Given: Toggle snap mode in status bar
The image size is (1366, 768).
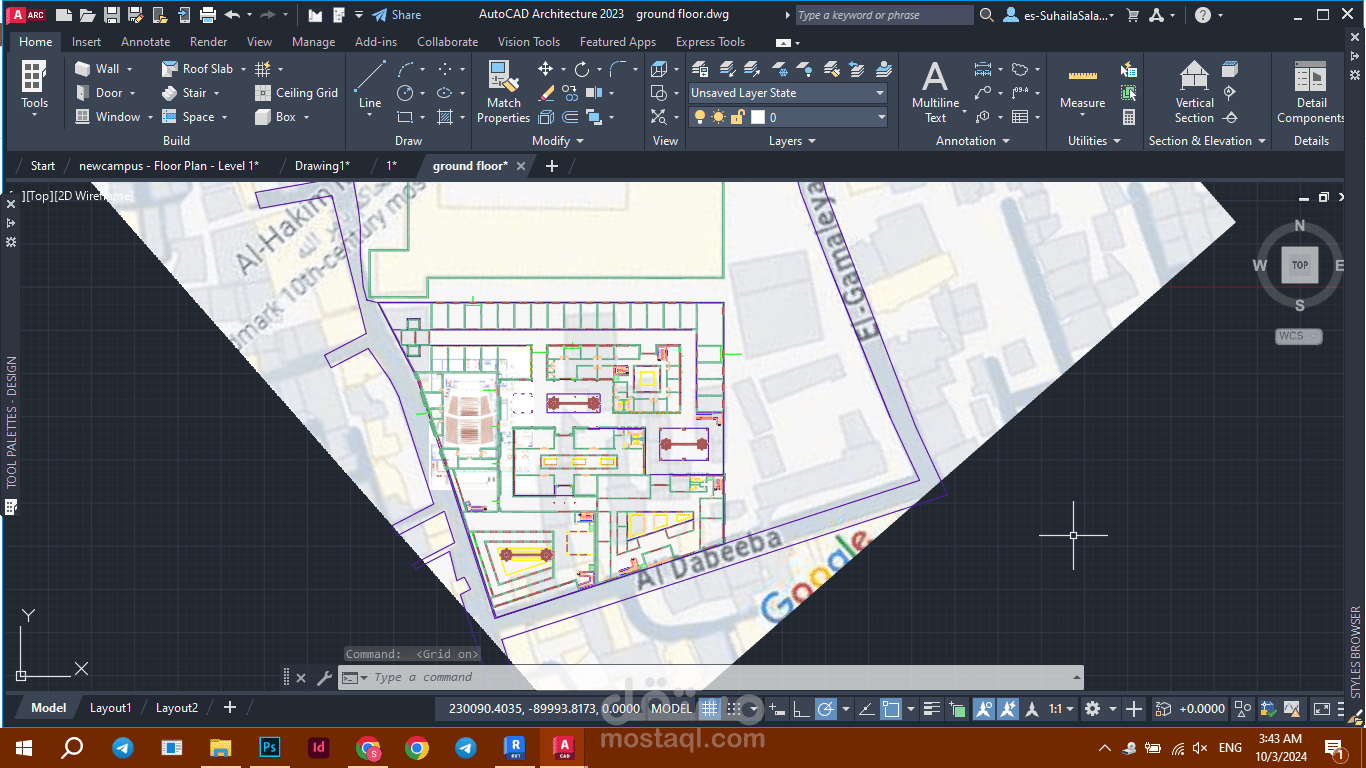Looking at the screenshot, I should [x=734, y=709].
